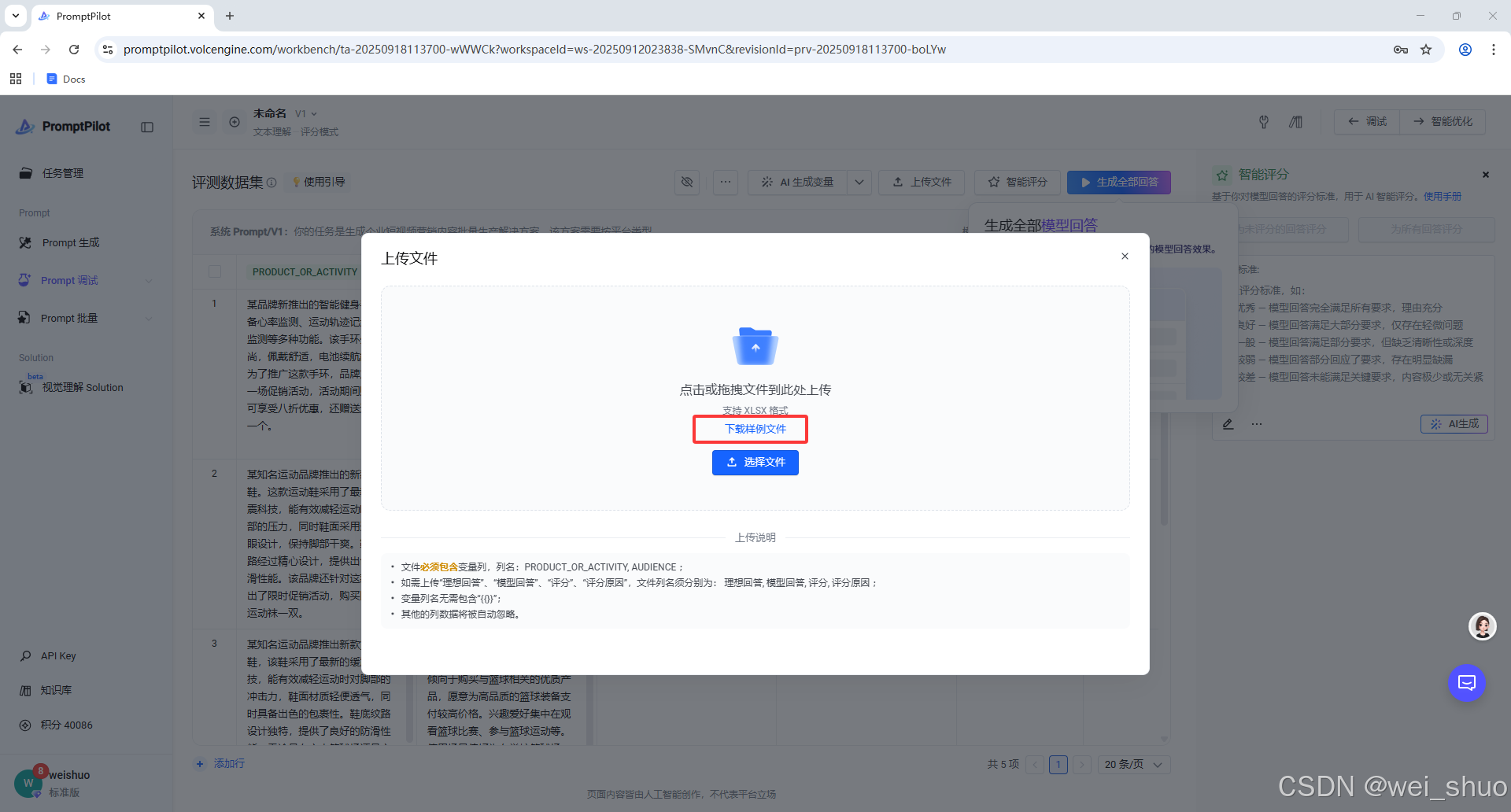Open the Chrome profile icon

[1465, 50]
